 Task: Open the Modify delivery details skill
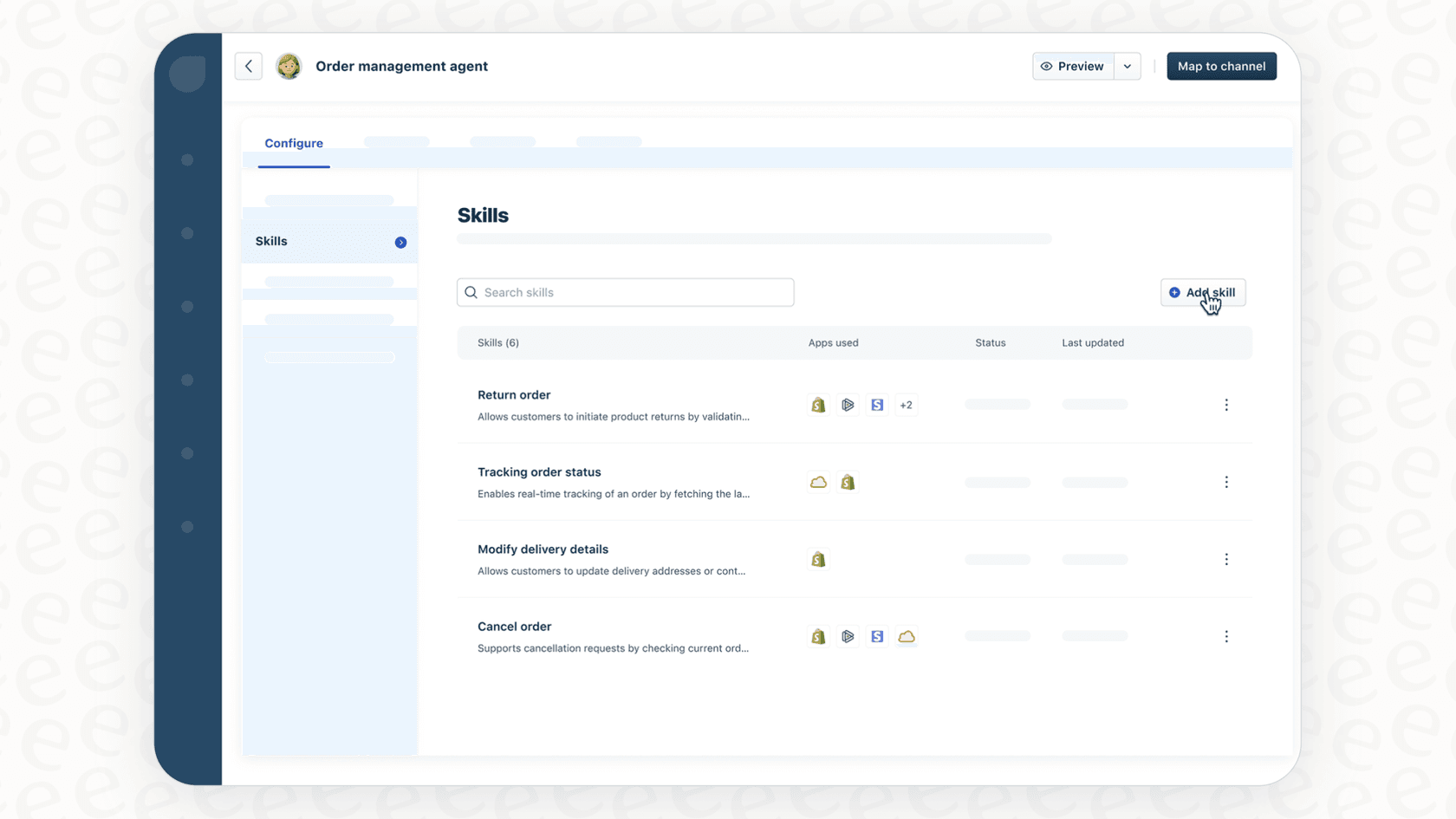[543, 549]
